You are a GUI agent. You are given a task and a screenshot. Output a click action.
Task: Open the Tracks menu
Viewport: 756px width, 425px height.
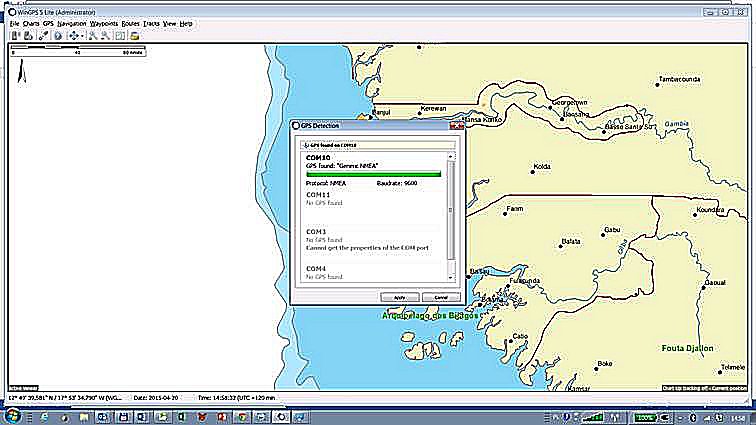pyautogui.click(x=151, y=22)
